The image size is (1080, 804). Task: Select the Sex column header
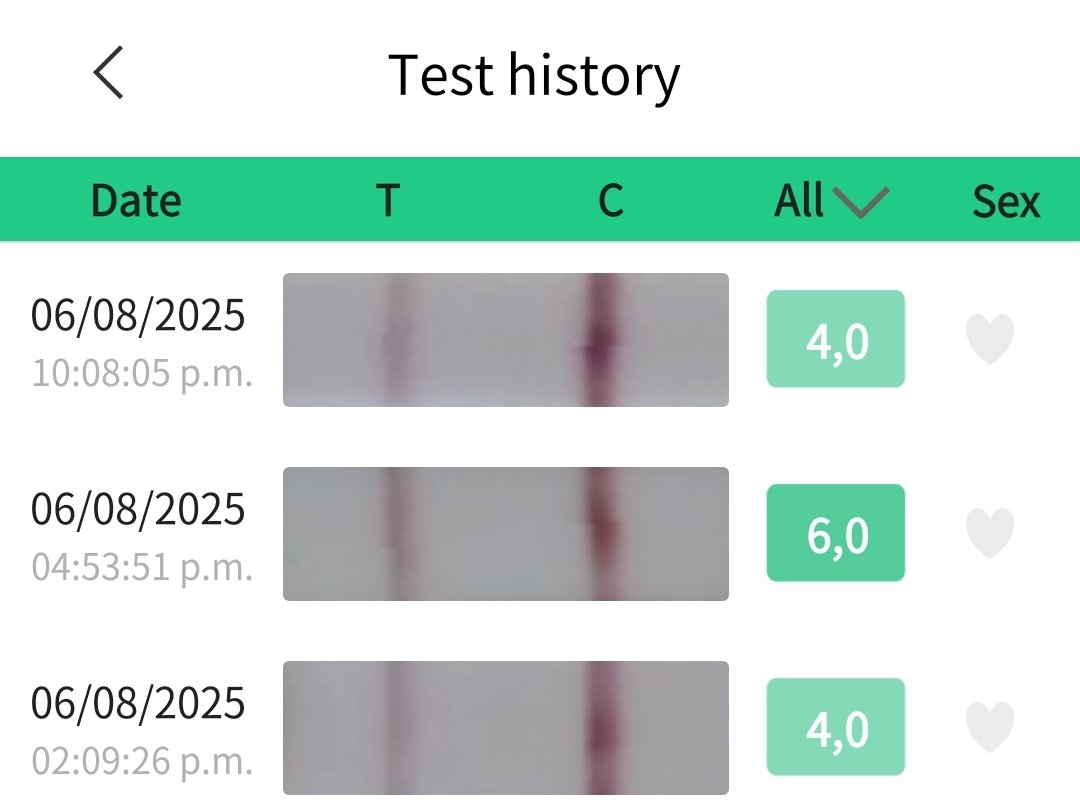point(1006,201)
